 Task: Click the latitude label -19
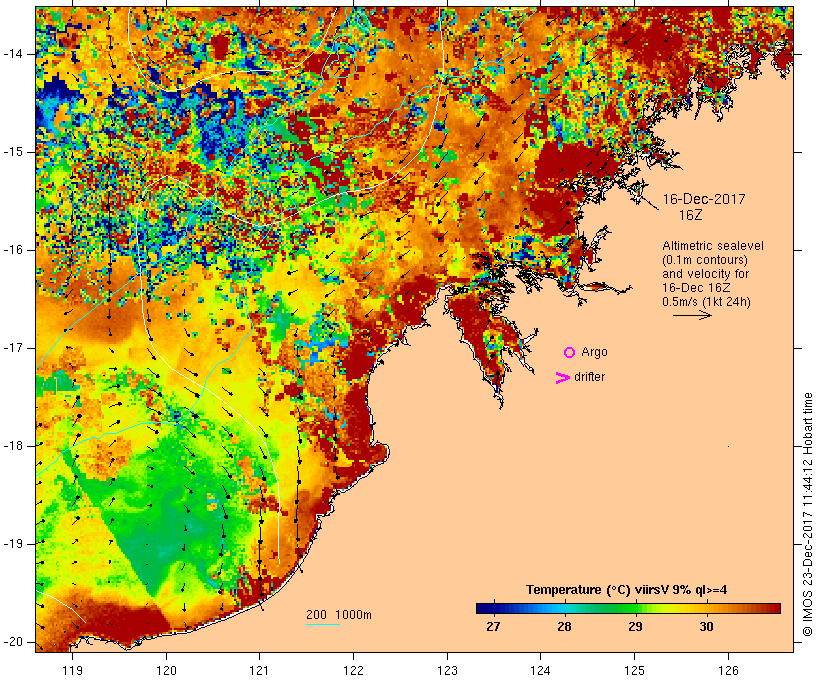pos(13,544)
